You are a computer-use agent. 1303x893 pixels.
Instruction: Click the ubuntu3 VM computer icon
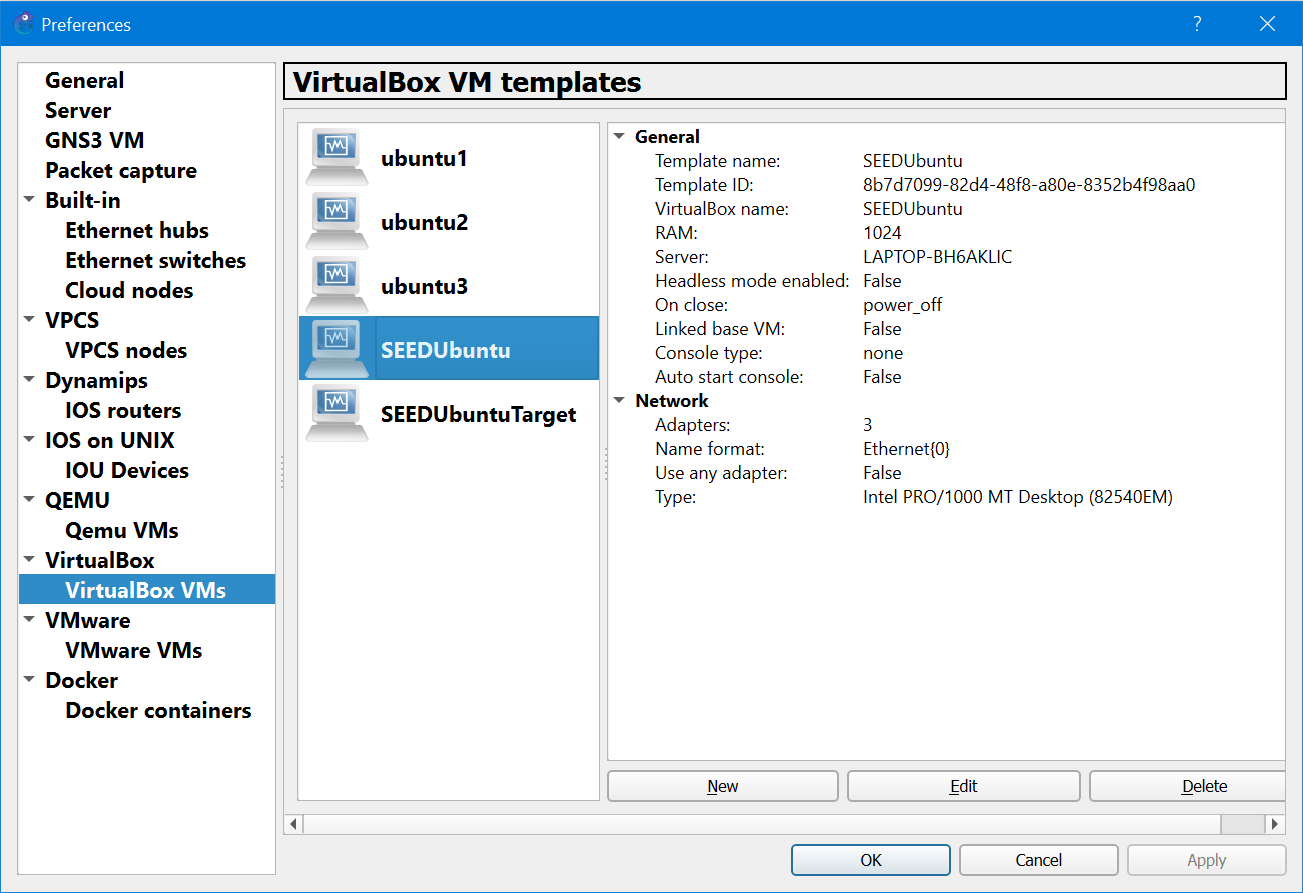click(x=338, y=285)
